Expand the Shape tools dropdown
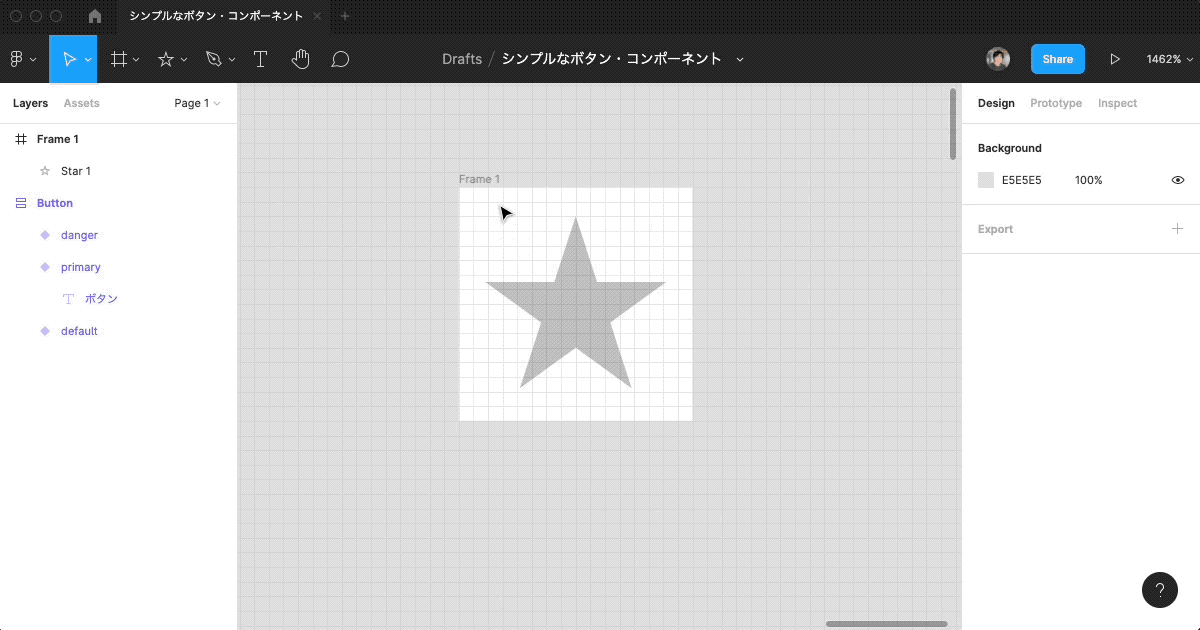Screen dimensions: 1200x630 (183, 59)
